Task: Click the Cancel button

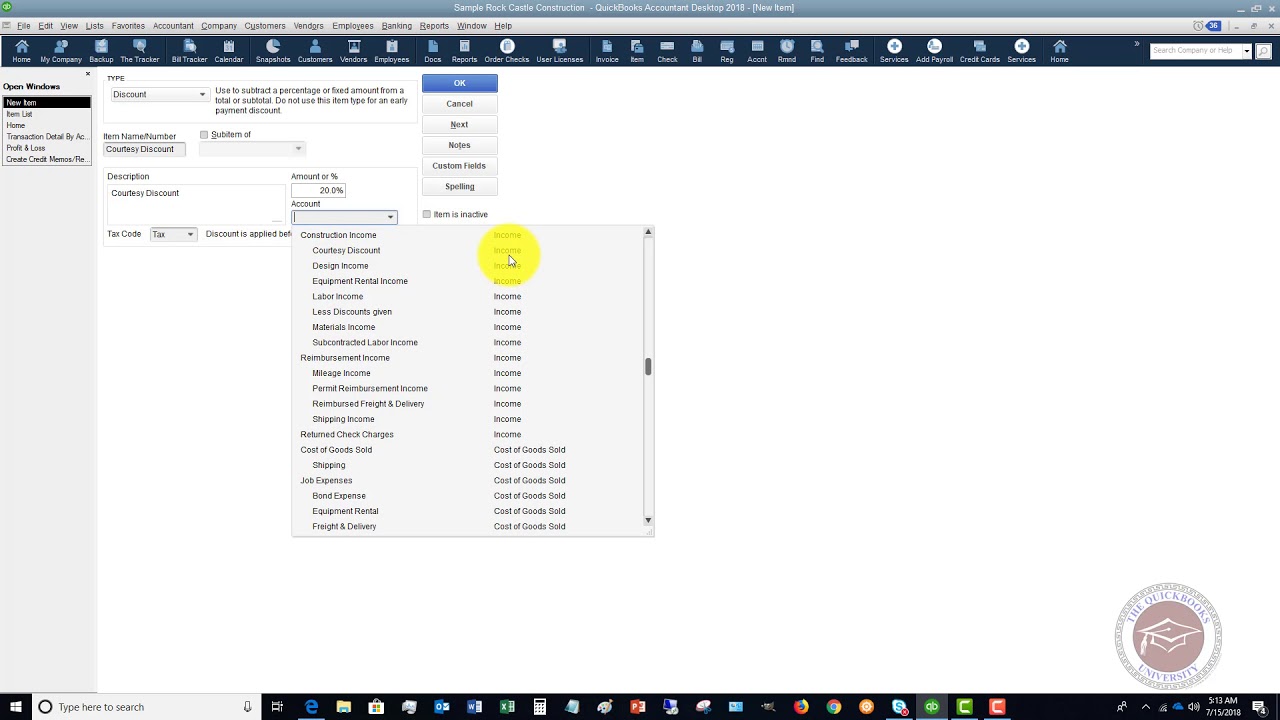Action: (459, 104)
